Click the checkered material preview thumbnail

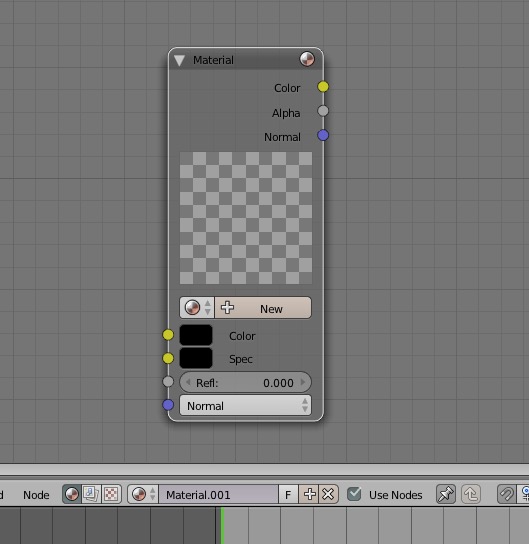click(x=246, y=218)
